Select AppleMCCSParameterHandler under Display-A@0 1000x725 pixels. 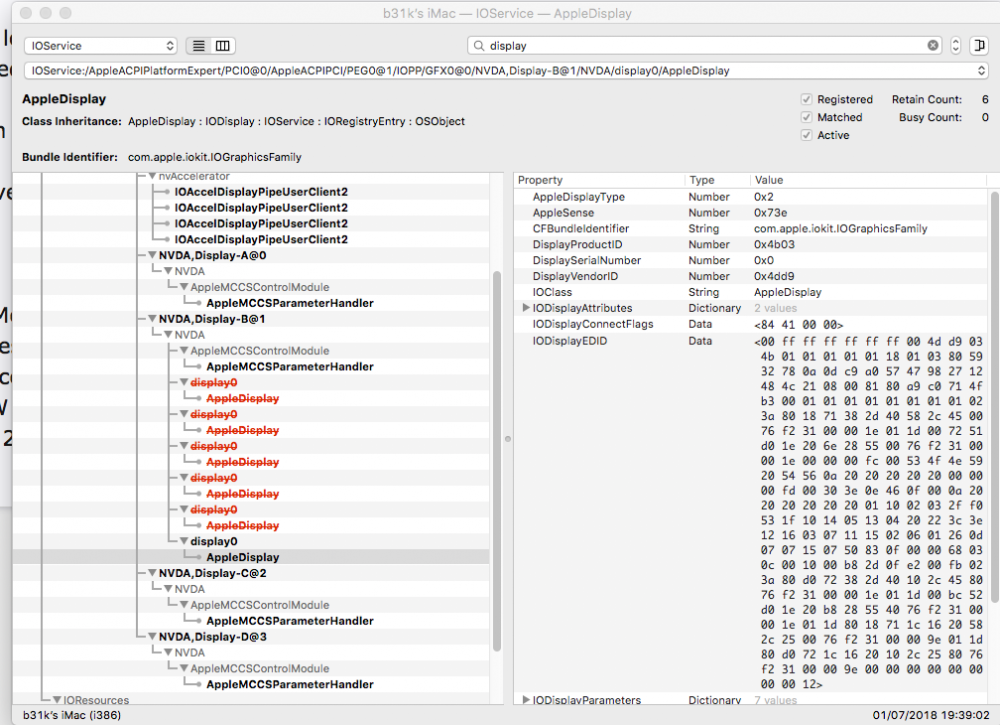290,303
